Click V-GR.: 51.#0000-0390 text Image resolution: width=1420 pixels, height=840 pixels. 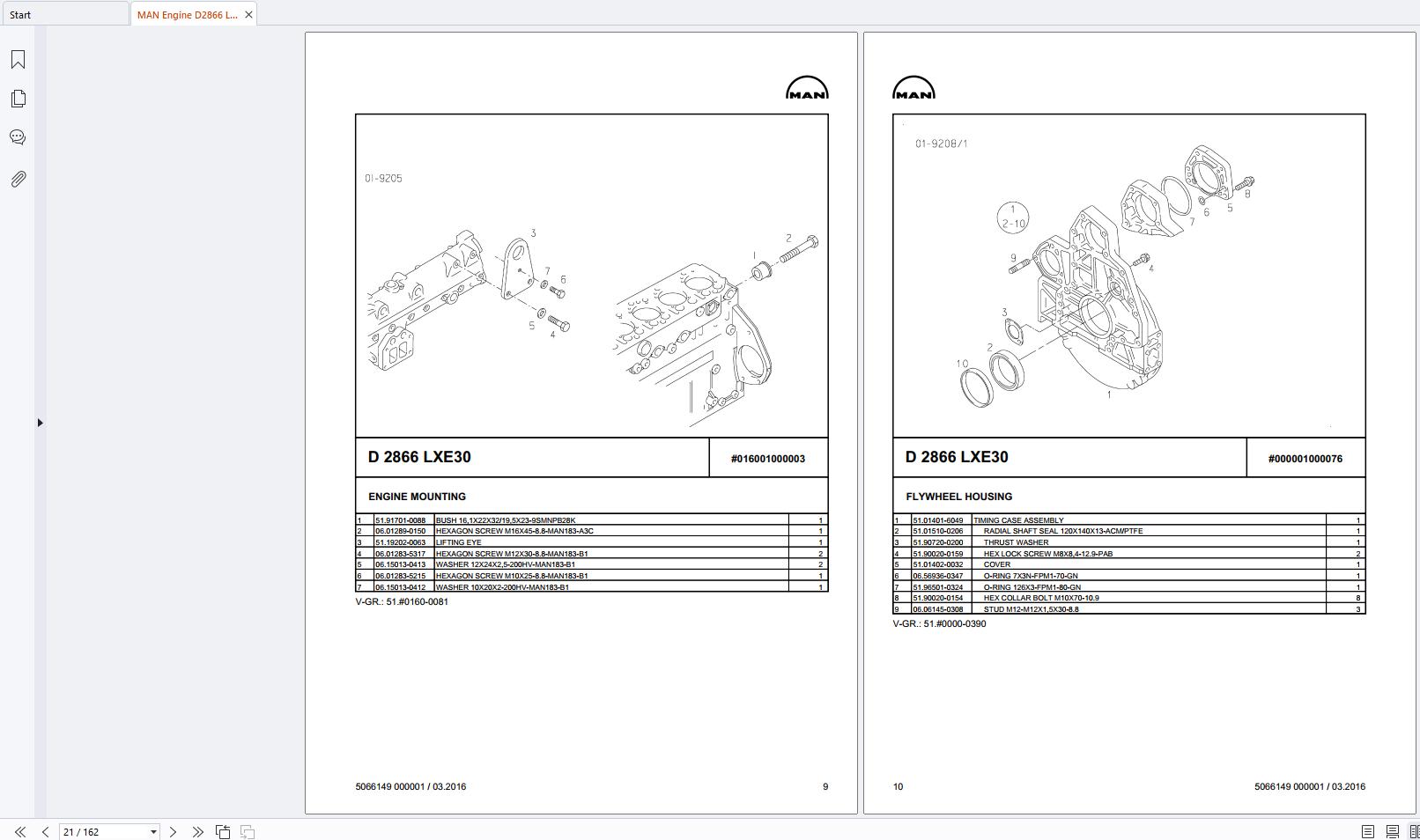pos(939,624)
